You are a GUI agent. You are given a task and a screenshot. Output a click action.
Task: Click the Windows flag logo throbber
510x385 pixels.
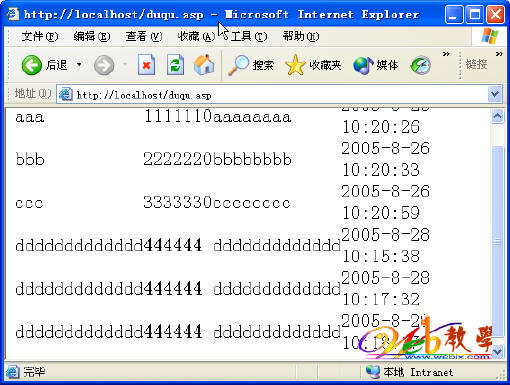(x=490, y=36)
